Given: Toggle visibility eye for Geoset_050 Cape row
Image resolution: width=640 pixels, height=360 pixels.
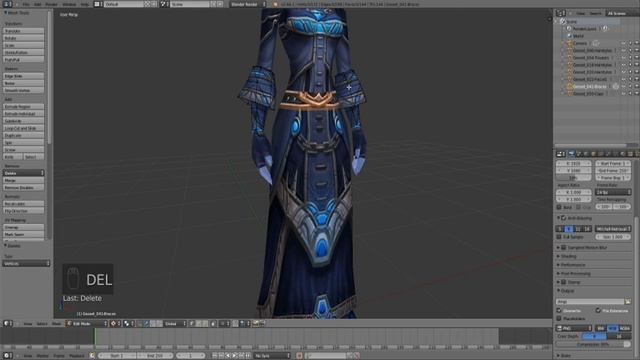Looking at the screenshot, I should click(x=623, y=93).
